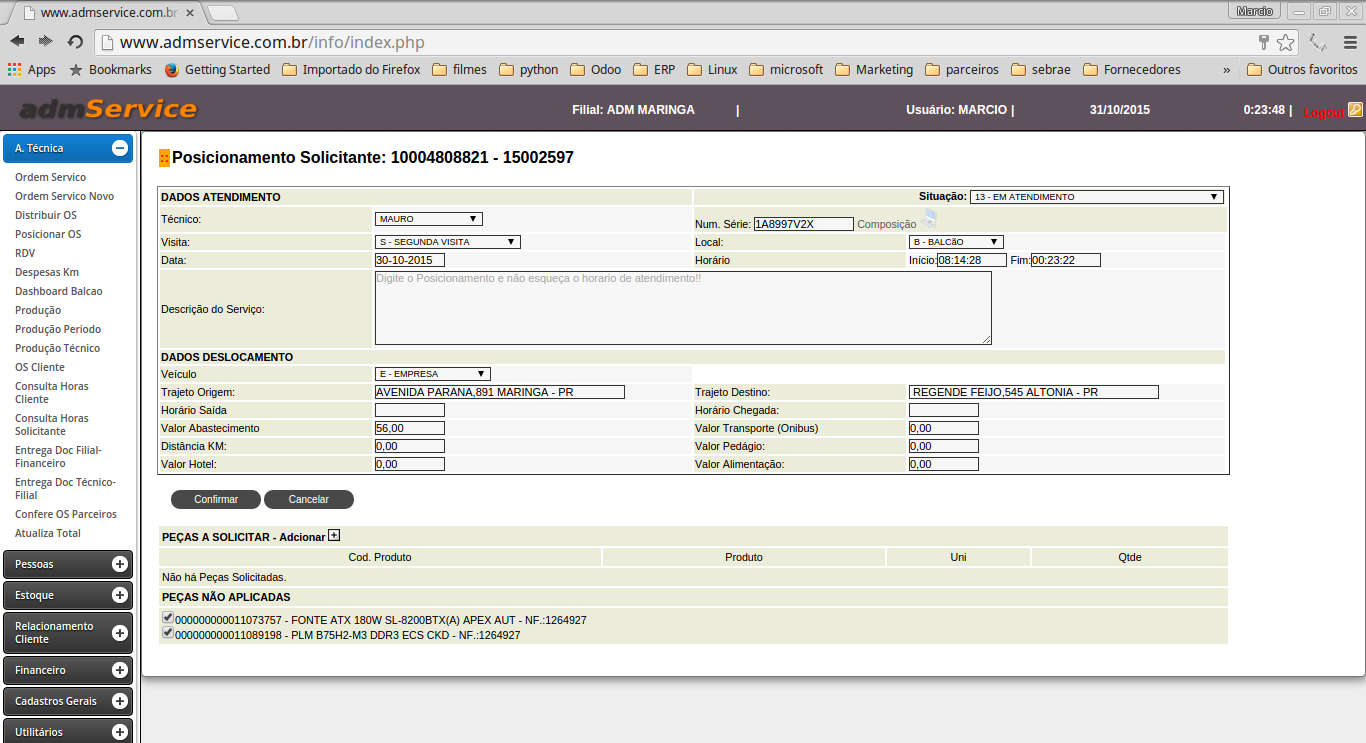
Task: Click the browser back arrow
Action: [17, 42]
